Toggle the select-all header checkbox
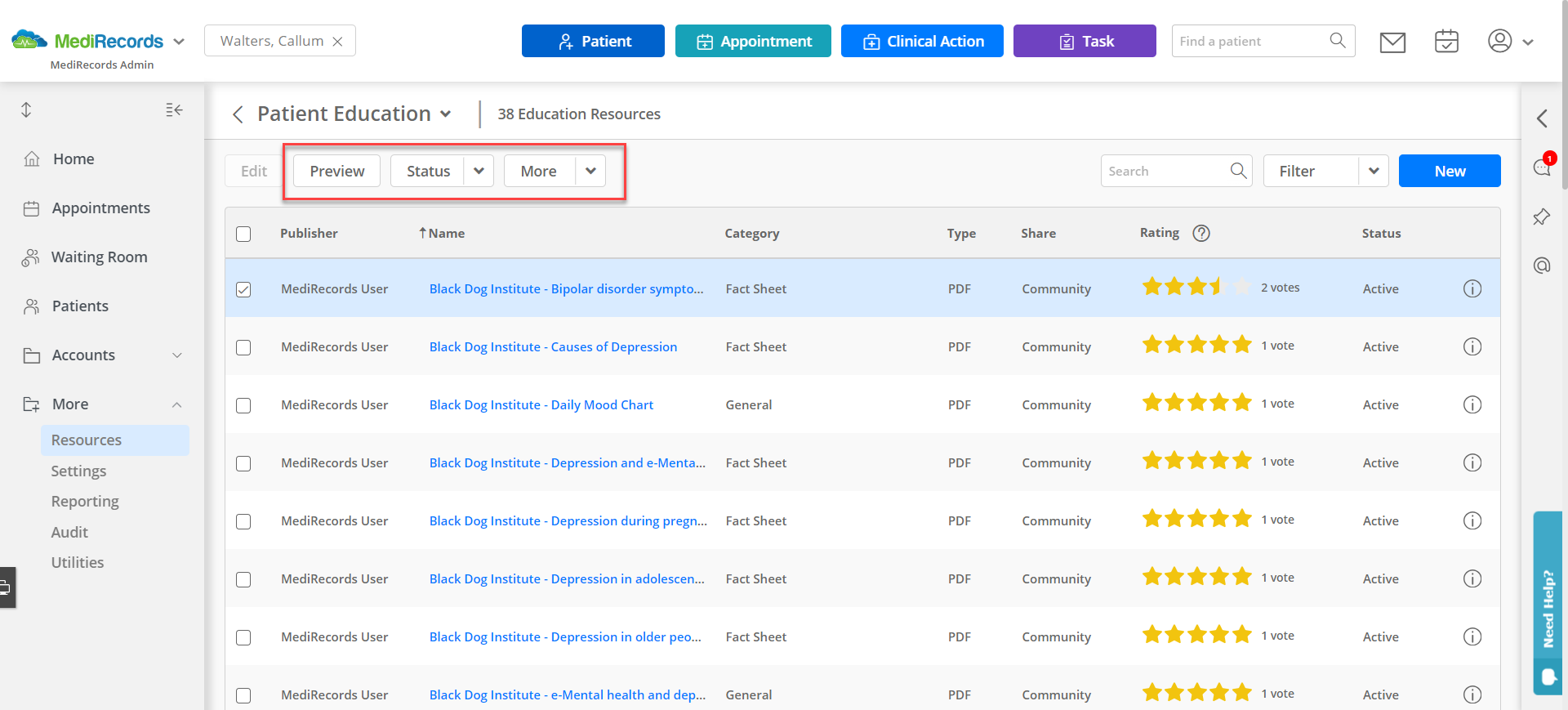Viewport: 1568px width, 710px height. [243, 234]
